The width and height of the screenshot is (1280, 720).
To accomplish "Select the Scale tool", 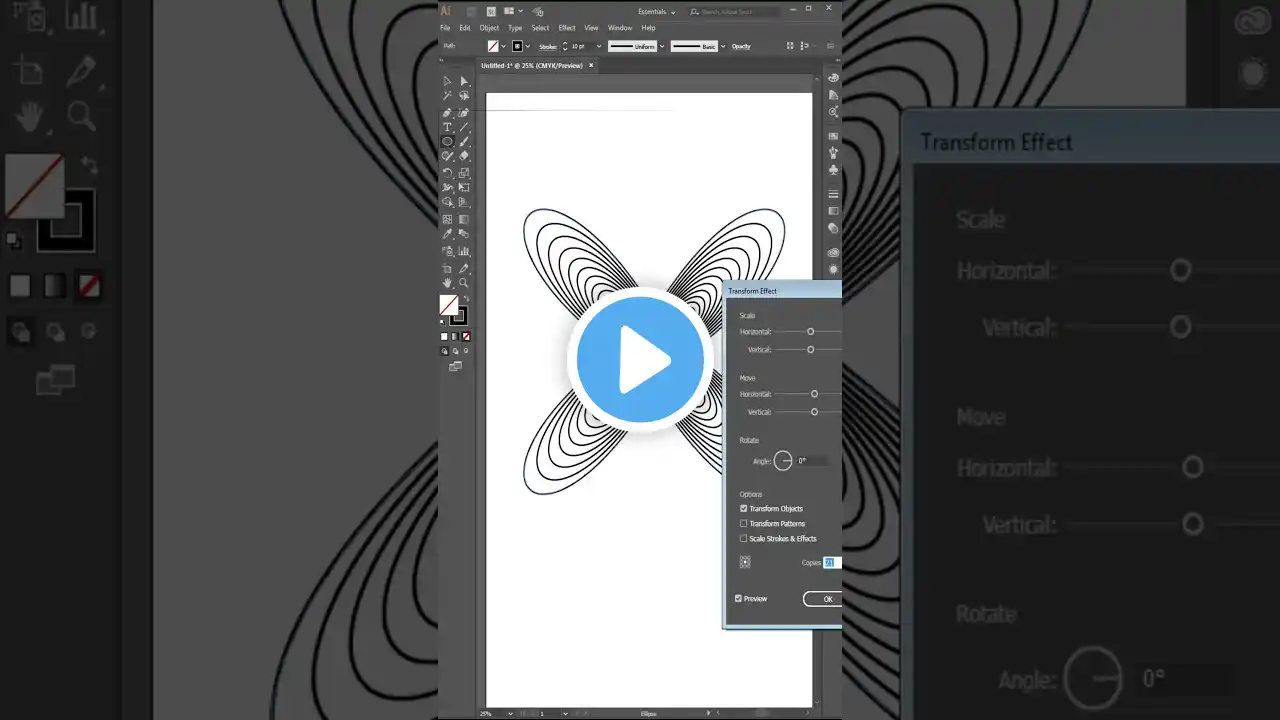I will tap(464, 173).
